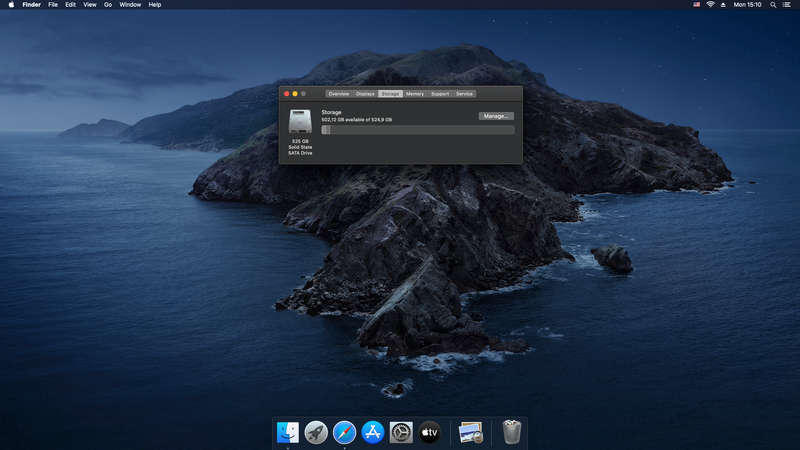The width and height of the screenshot is (800, 450).
Task: Open the Support tab
Action: [x=440, y=94]
